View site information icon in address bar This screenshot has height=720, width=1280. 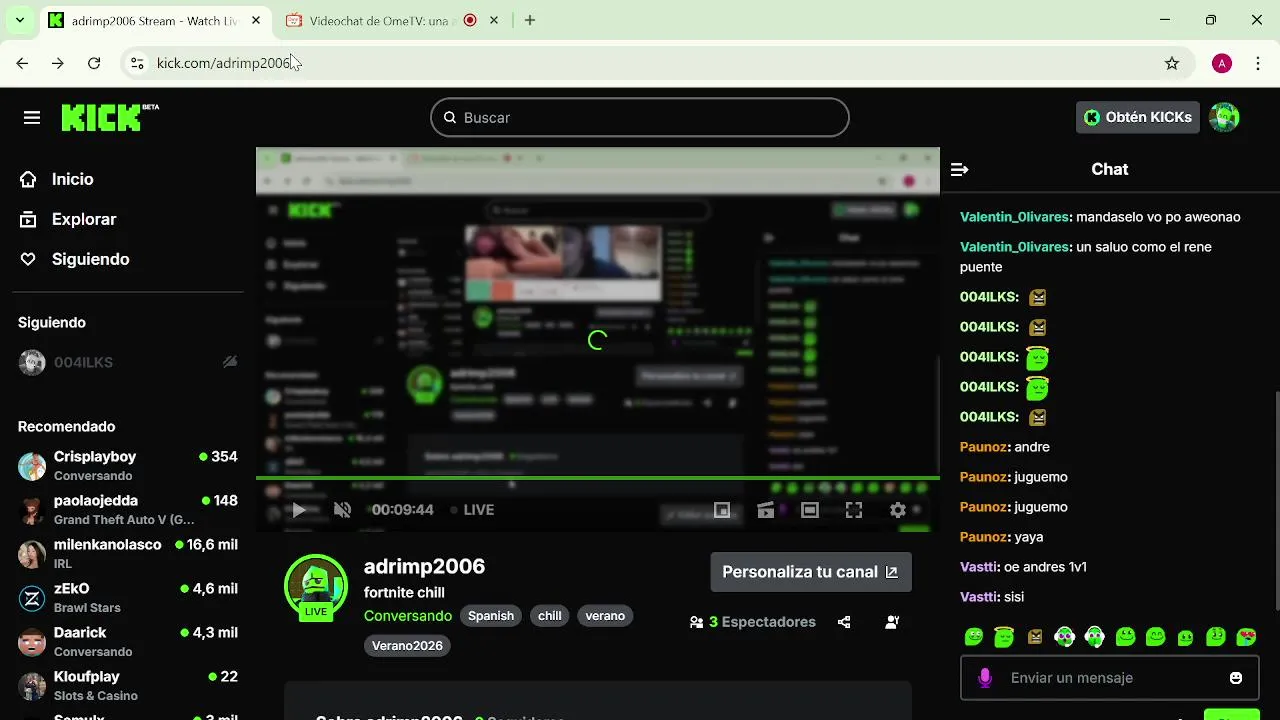pyautogui.click(x=137, y=63)
